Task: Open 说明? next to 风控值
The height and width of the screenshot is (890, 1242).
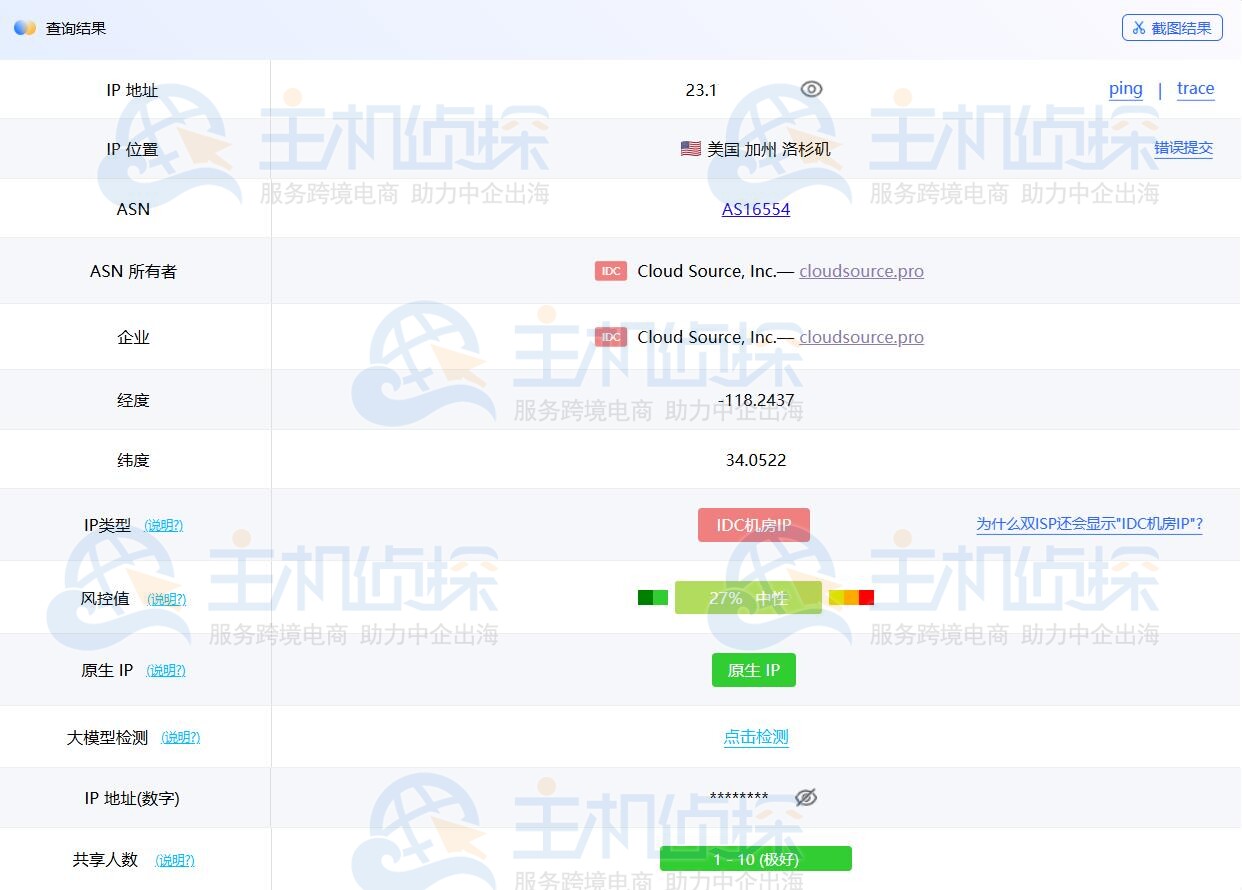Action: click(166, 599)
